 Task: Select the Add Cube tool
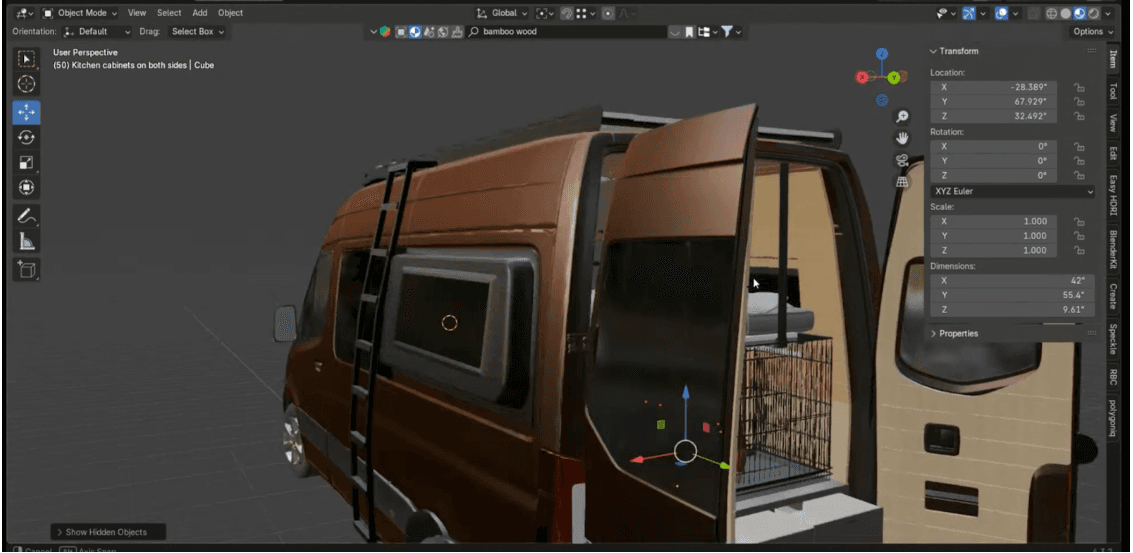tap(27, 270)
